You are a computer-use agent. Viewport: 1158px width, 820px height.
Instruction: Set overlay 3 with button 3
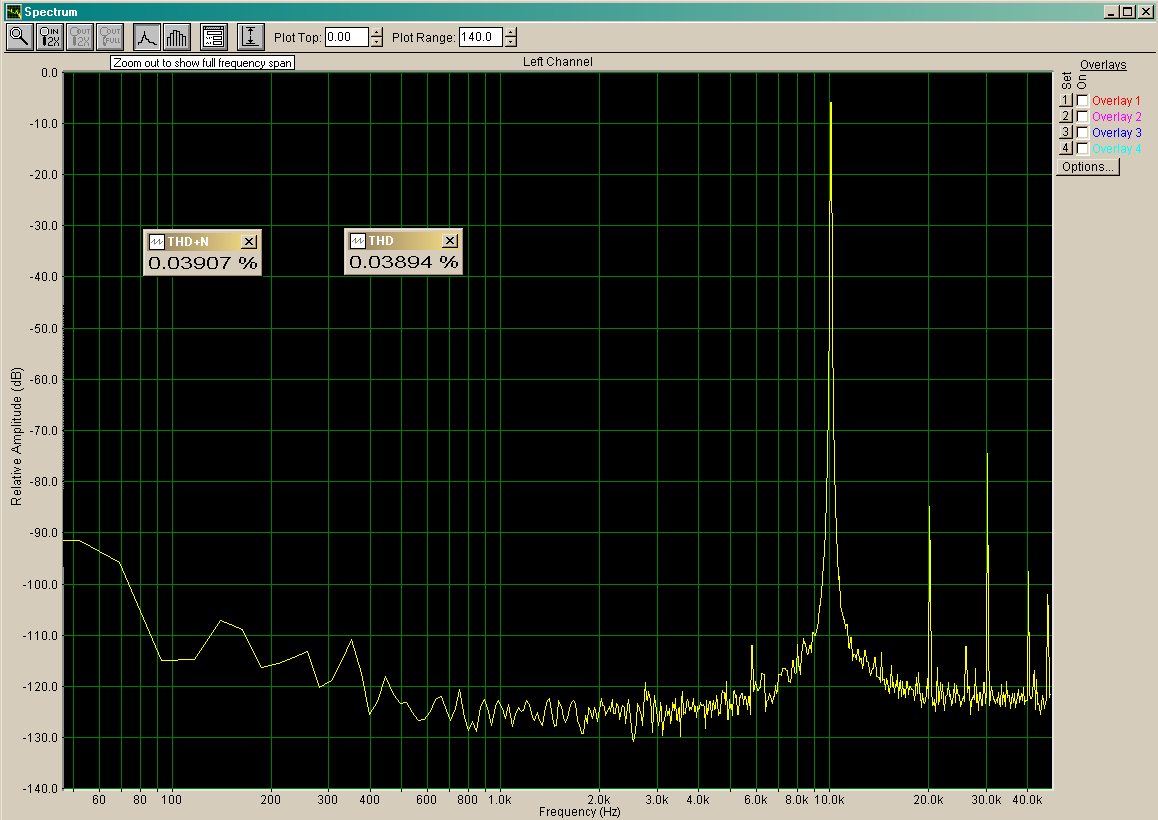(x=1066, y=132)
